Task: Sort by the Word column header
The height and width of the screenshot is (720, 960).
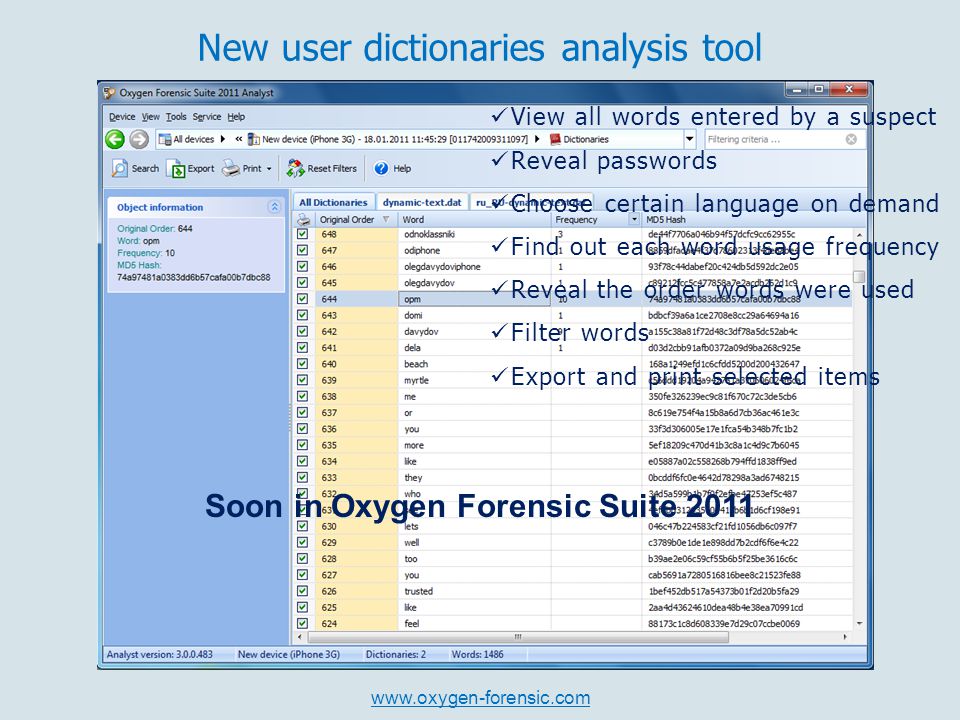Action: point(474,220)
